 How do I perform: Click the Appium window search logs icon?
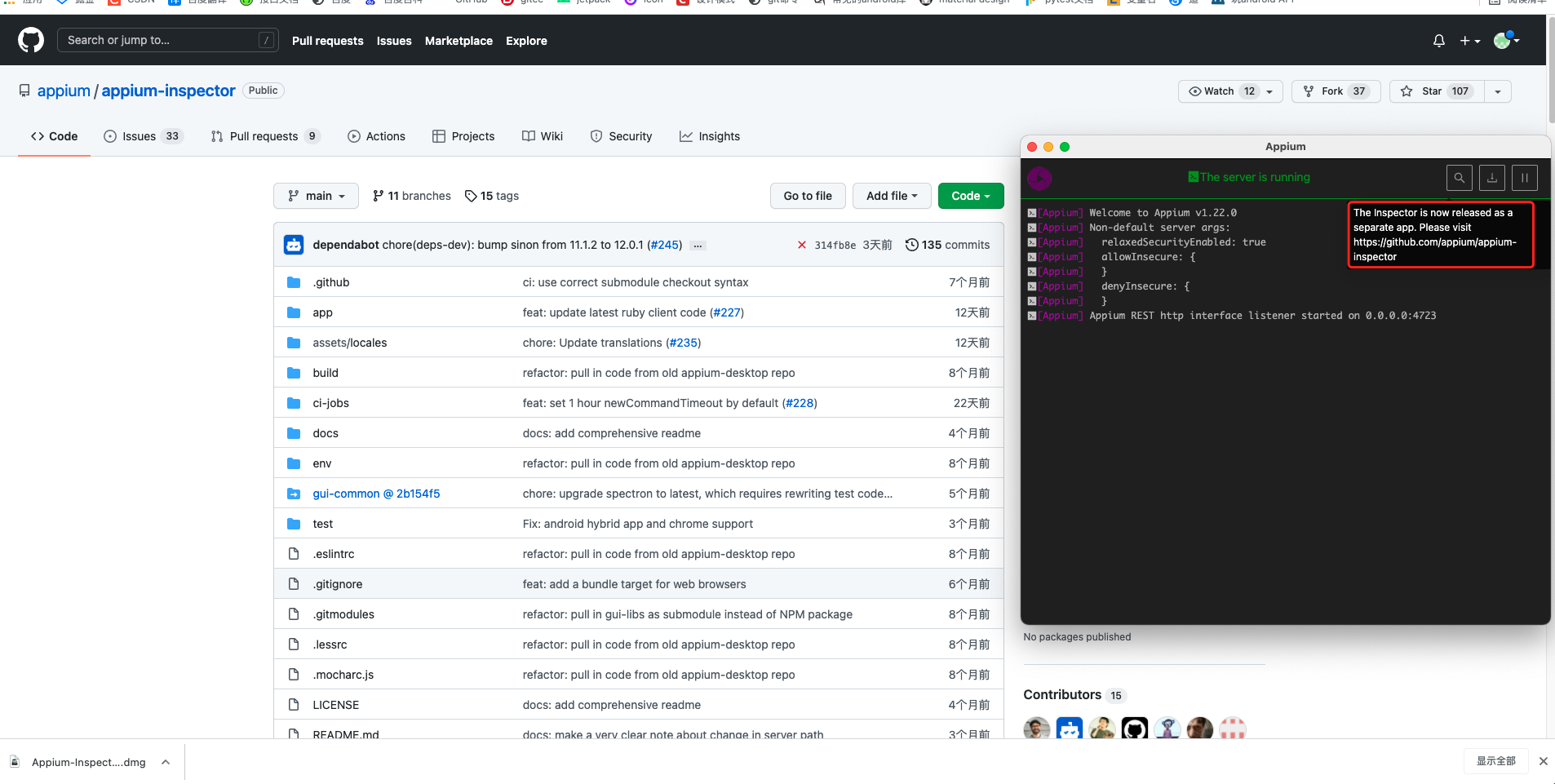pos(1459,177)
